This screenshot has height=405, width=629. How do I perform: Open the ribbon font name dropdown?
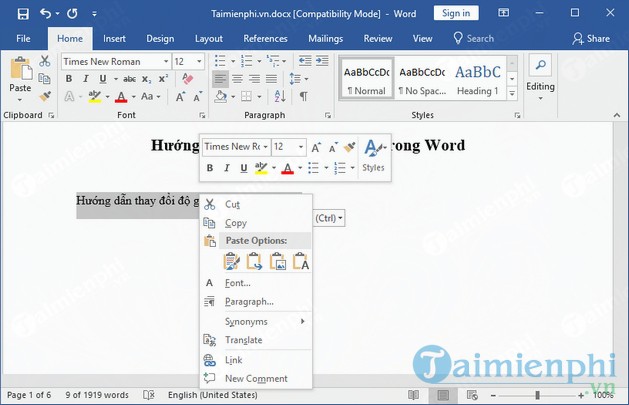pyautogui.click(x=166, y=61)
